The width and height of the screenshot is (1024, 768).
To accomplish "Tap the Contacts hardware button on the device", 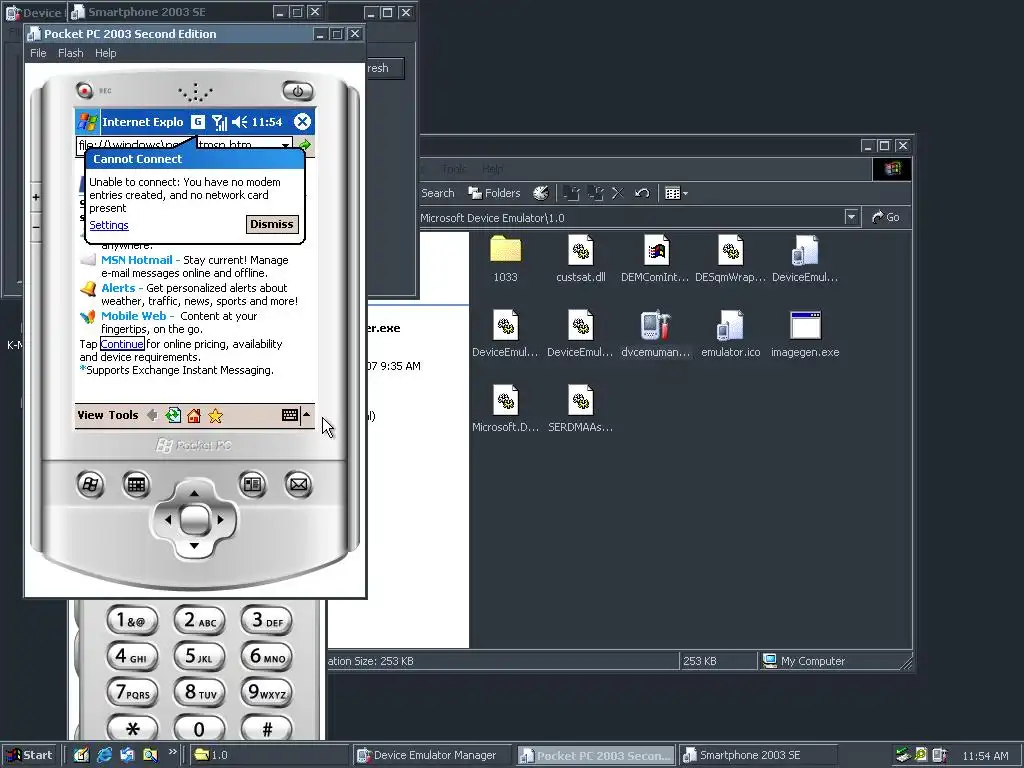I will [x=252, y=485].
